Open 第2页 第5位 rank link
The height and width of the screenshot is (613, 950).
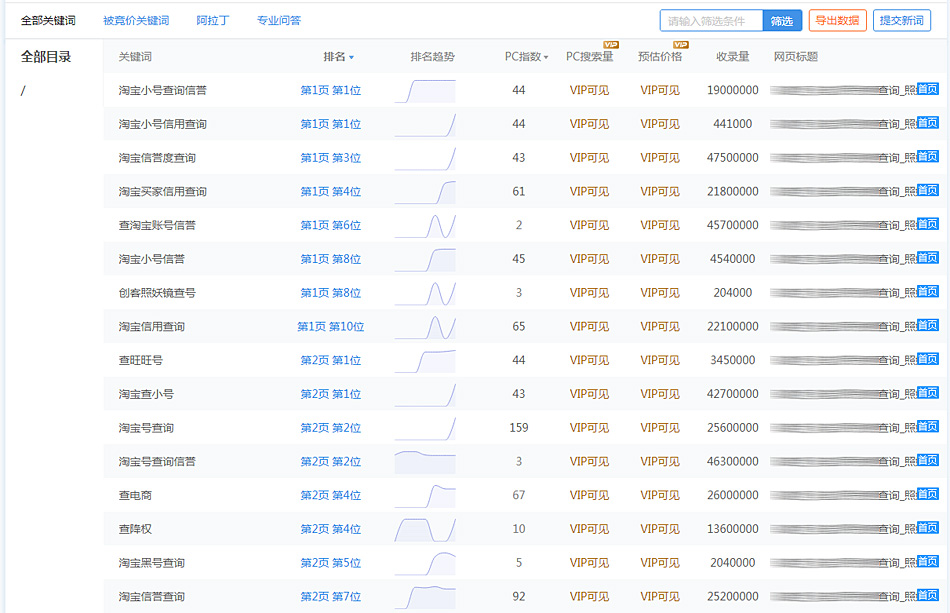[331, 563]
